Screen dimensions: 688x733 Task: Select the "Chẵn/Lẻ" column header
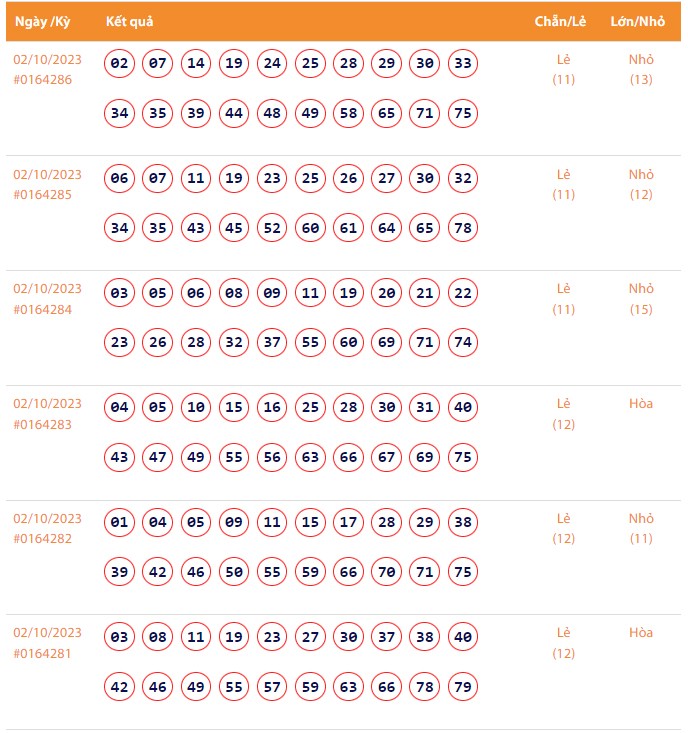point(561,21)
